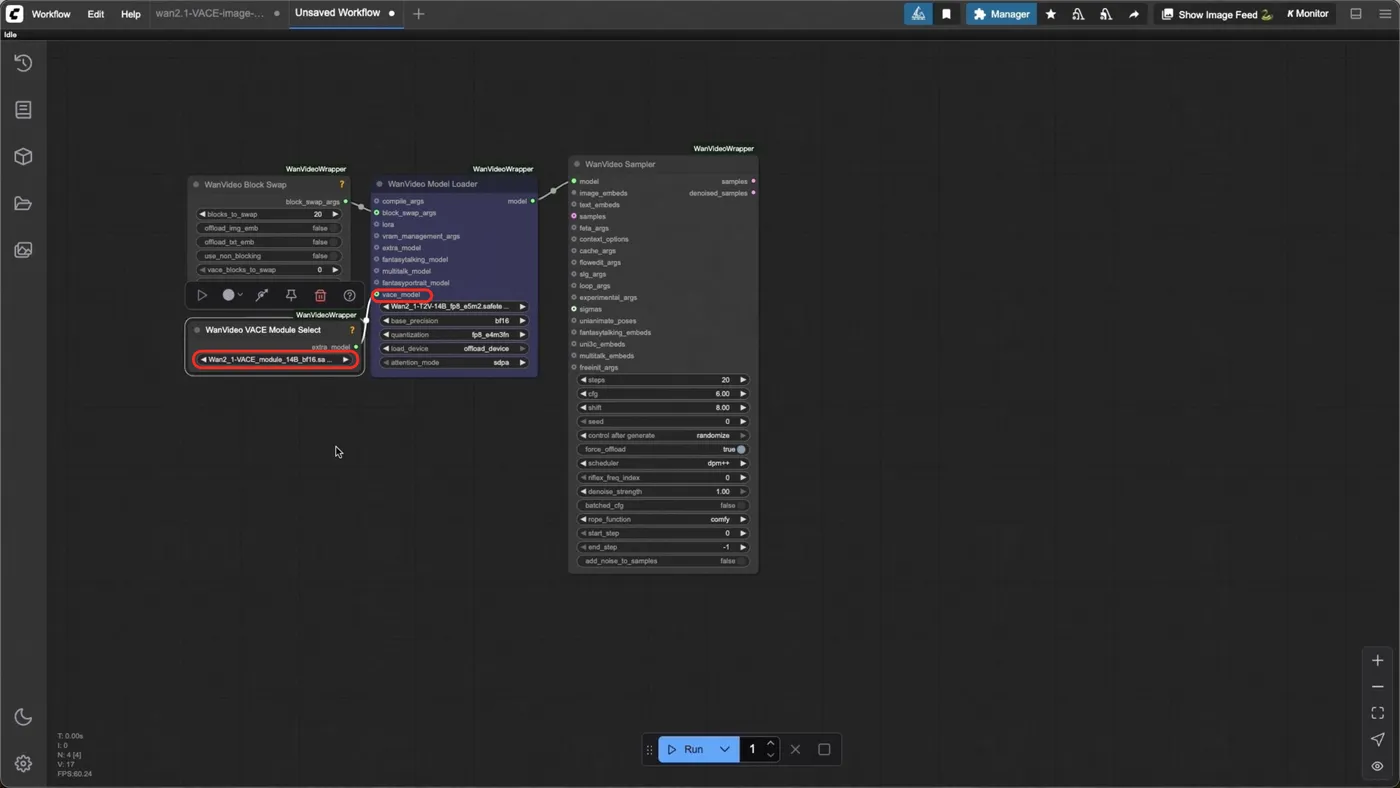The width and height of the screenshot is (1400, 788).
Task: Open the node library list icon in sidebar
Action: click(23, 110)
